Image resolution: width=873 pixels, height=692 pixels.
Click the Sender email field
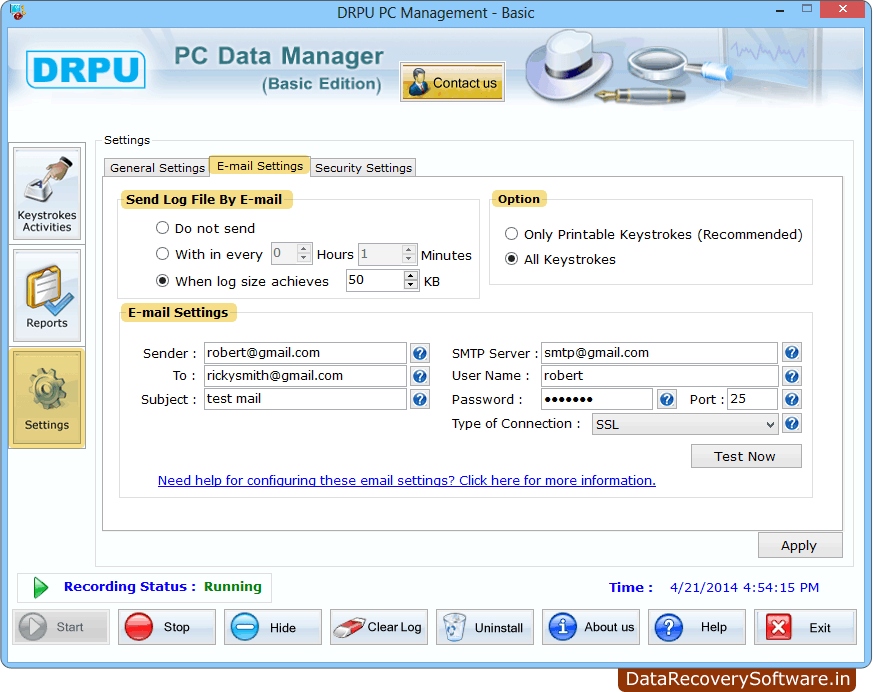point(305,353)
